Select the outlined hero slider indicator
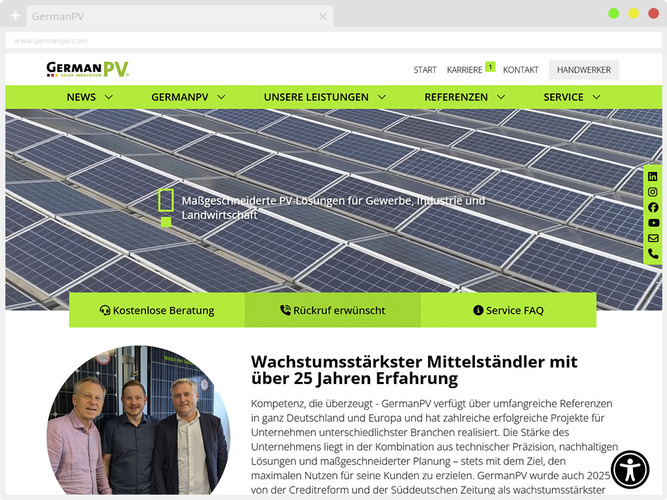The height and width of the screenshot is (500, 667). [166, 199]
